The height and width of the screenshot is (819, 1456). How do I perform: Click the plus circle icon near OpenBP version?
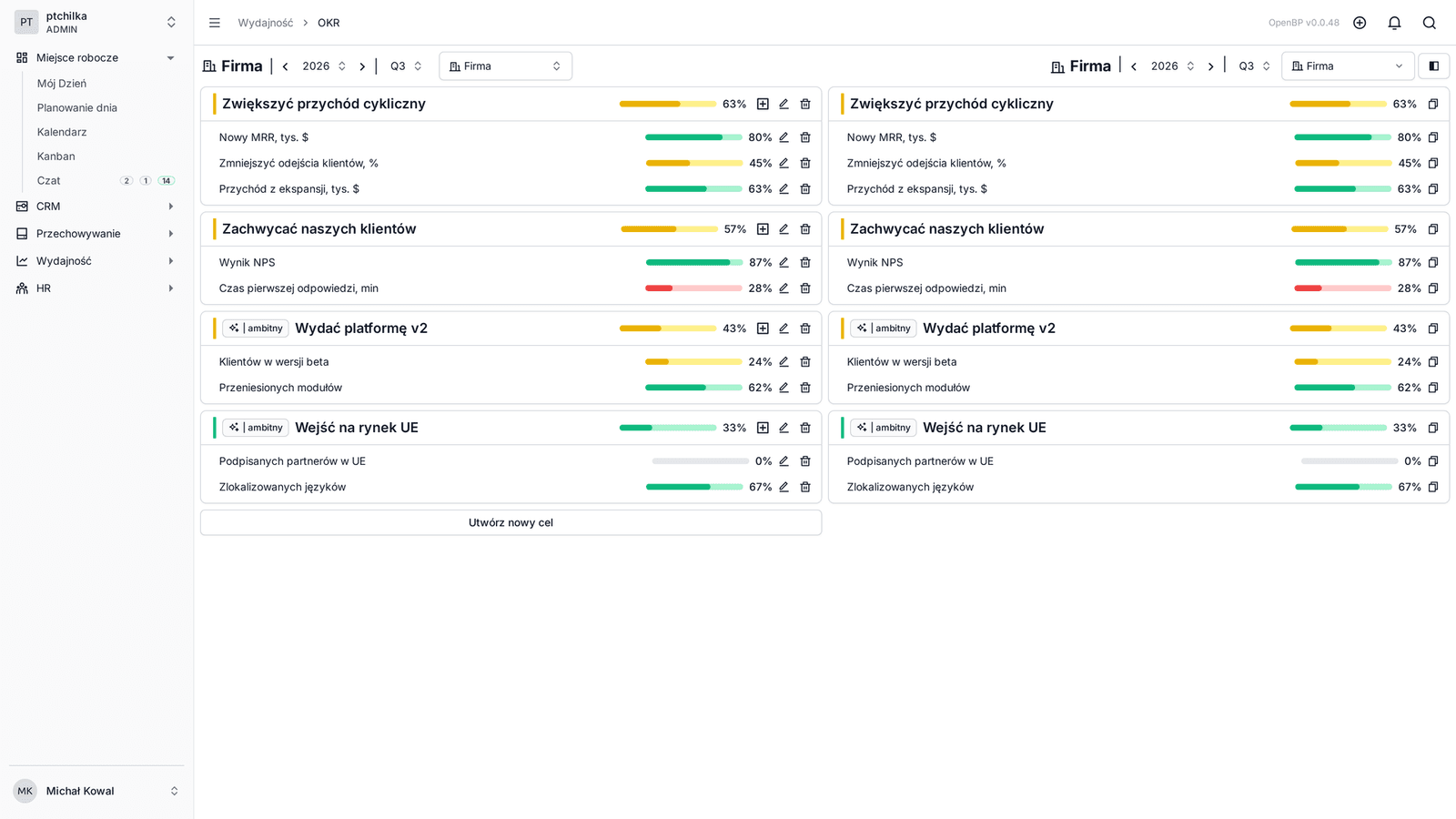1360,23
